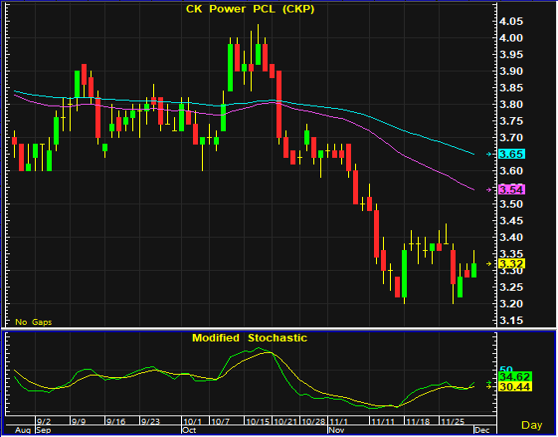Select the 9/2 date axis label
The height and width of the screenshot is (437, 558).
44,422
